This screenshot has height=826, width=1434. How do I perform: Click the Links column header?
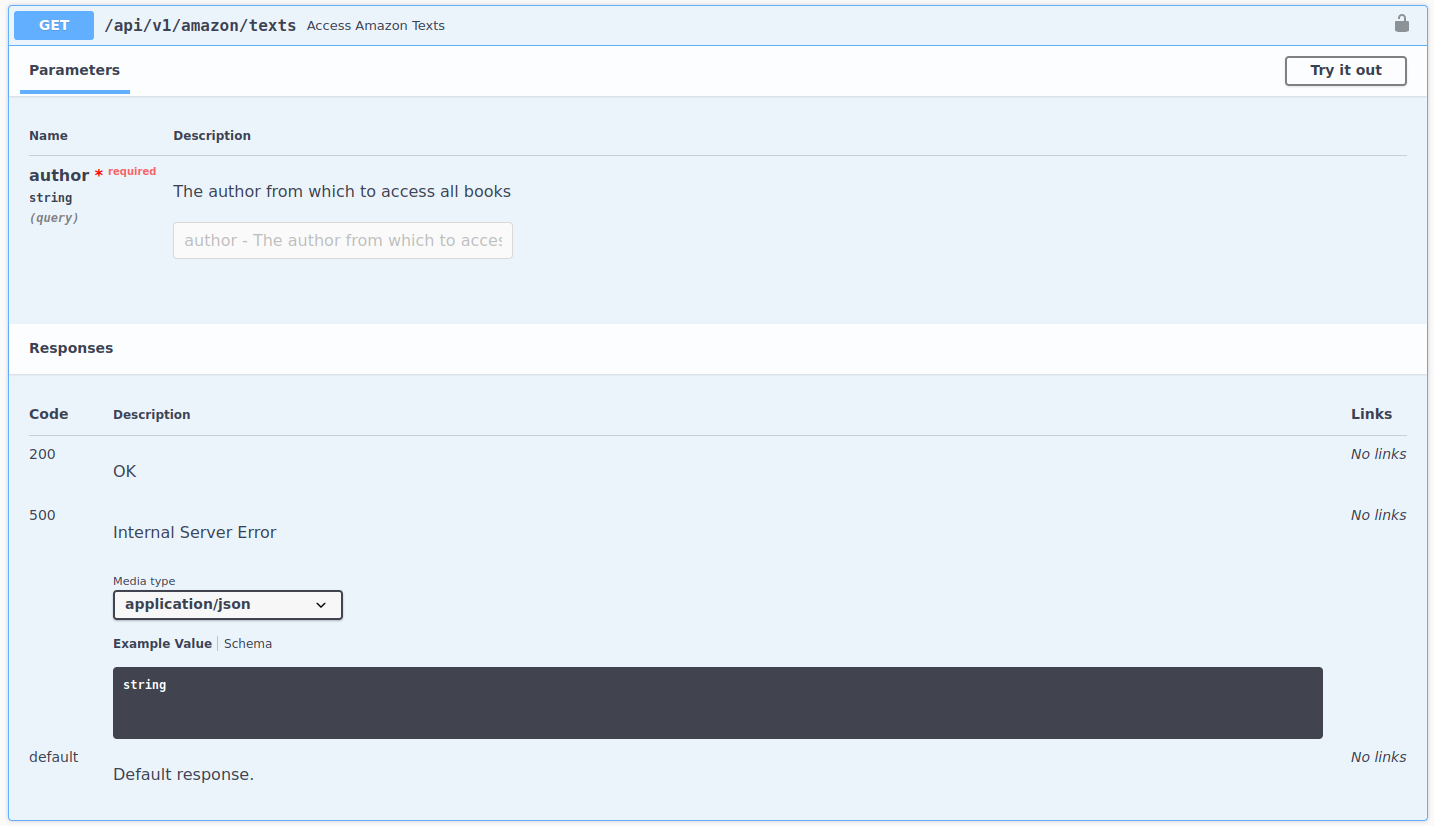pos(1370,414)
